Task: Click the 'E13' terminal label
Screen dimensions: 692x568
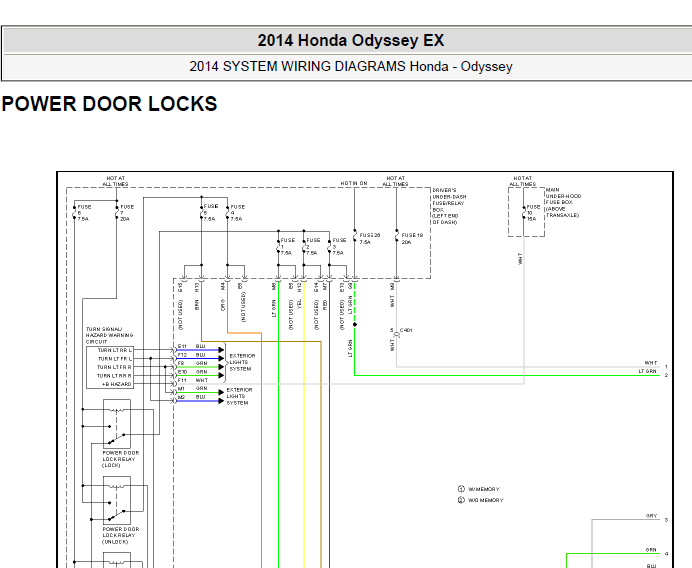Action: (x=342, y=287)
